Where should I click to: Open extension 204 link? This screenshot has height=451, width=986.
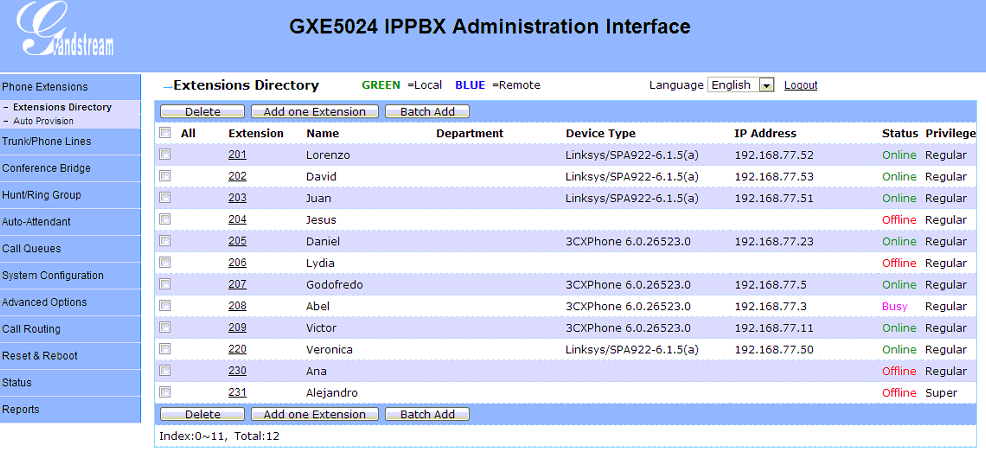click(x=237, y=220)
